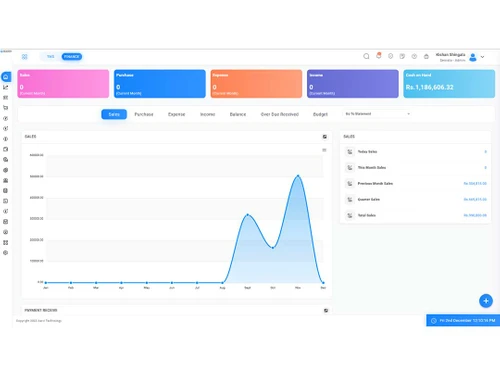Click the Previous Month Sales row icon
Image resolution: width=500 pixels, height=375 pixels.
coord(350,184)
